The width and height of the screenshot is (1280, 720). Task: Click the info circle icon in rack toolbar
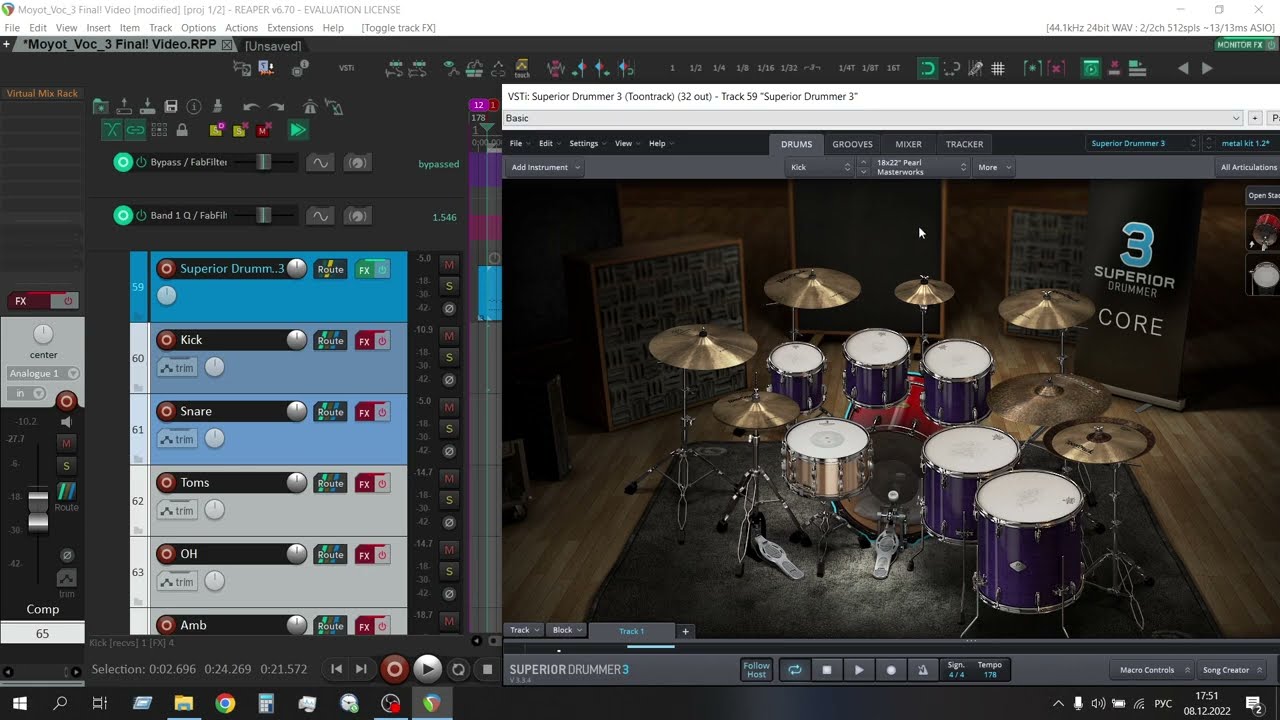[x=194, y=107]
